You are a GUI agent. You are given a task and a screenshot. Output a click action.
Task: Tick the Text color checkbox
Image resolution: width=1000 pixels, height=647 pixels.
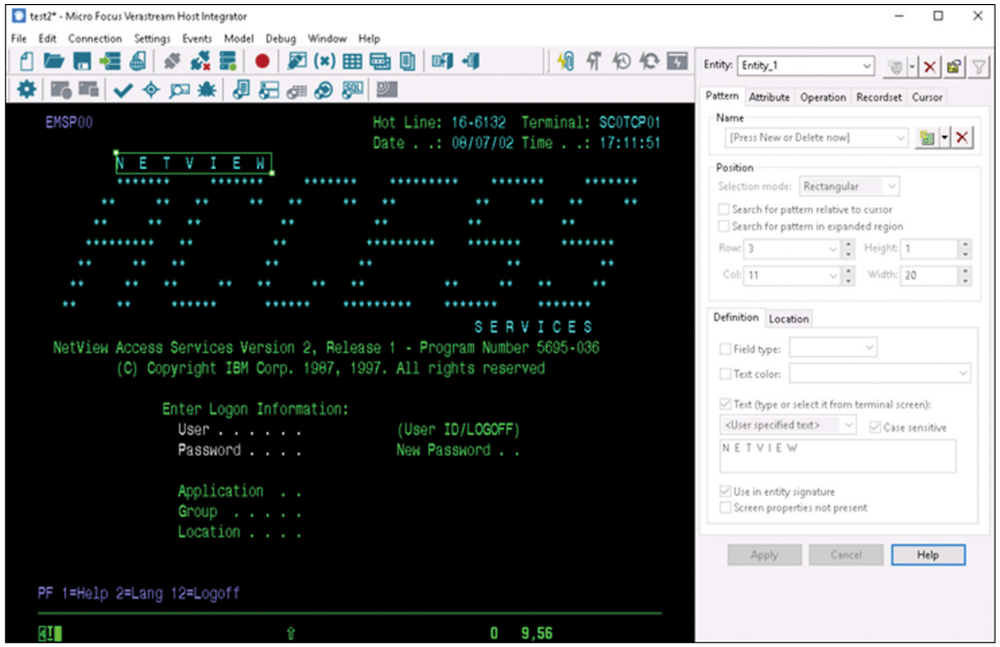pyautogui.click(x=725, y=374)
